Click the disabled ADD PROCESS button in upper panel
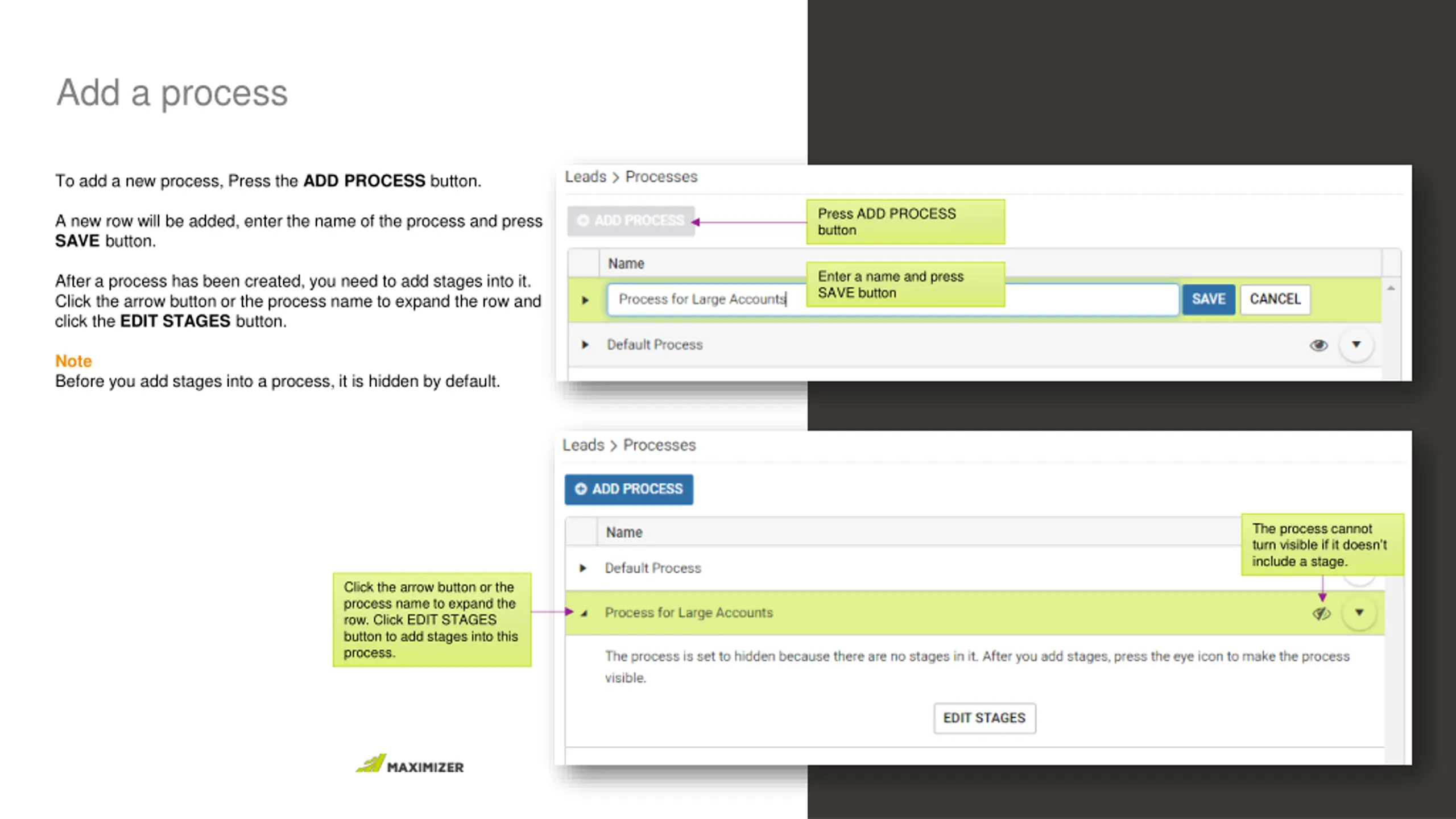This screenshot has height=819, width=1456. click(631, 221)
